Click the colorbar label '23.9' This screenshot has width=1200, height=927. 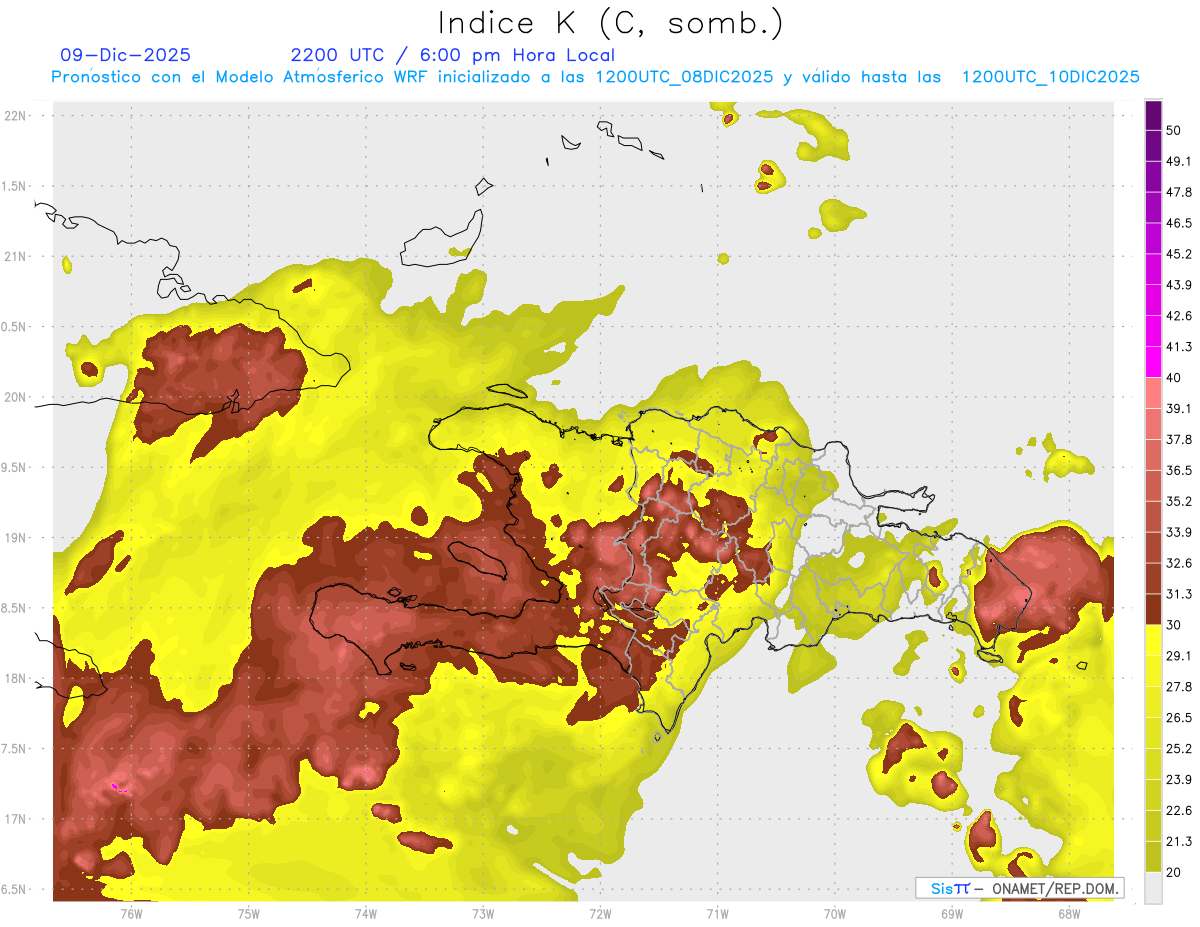click(x=1179, y=779)
